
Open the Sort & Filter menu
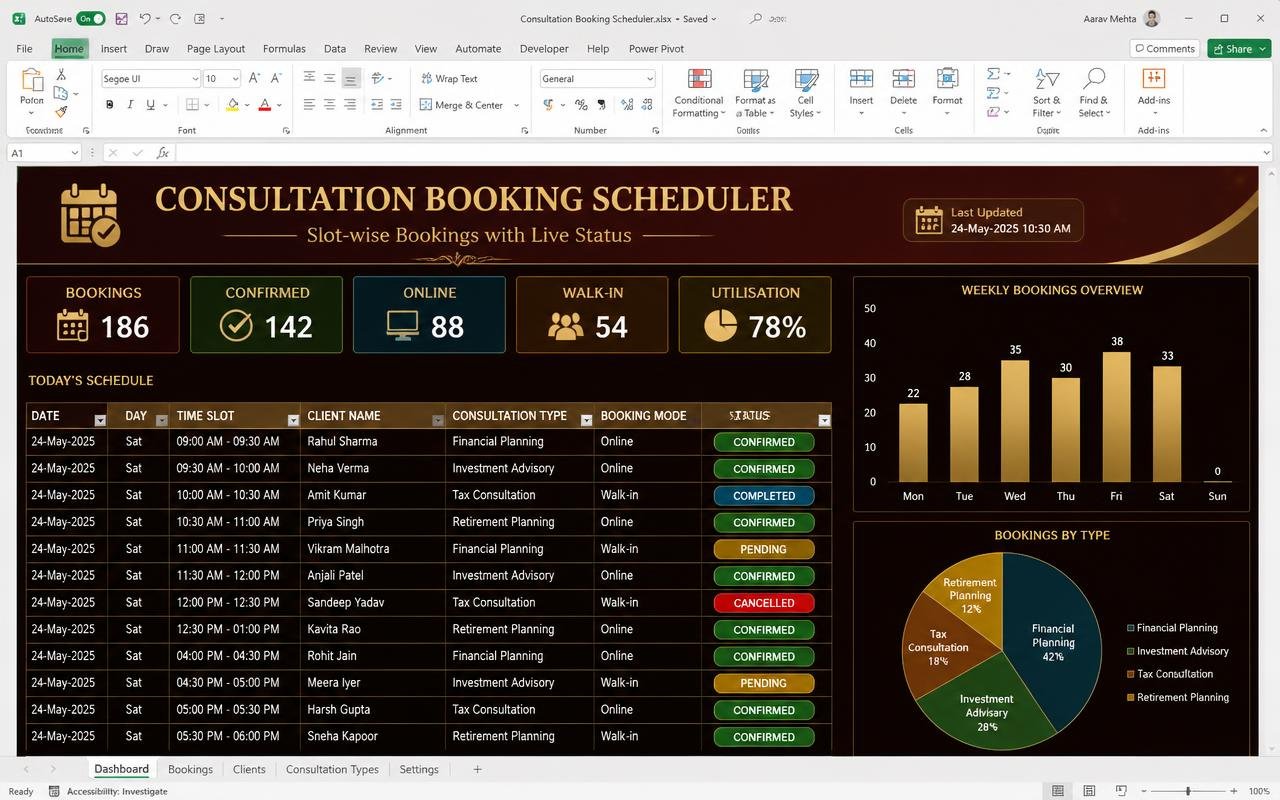[x=1047, y=93]
